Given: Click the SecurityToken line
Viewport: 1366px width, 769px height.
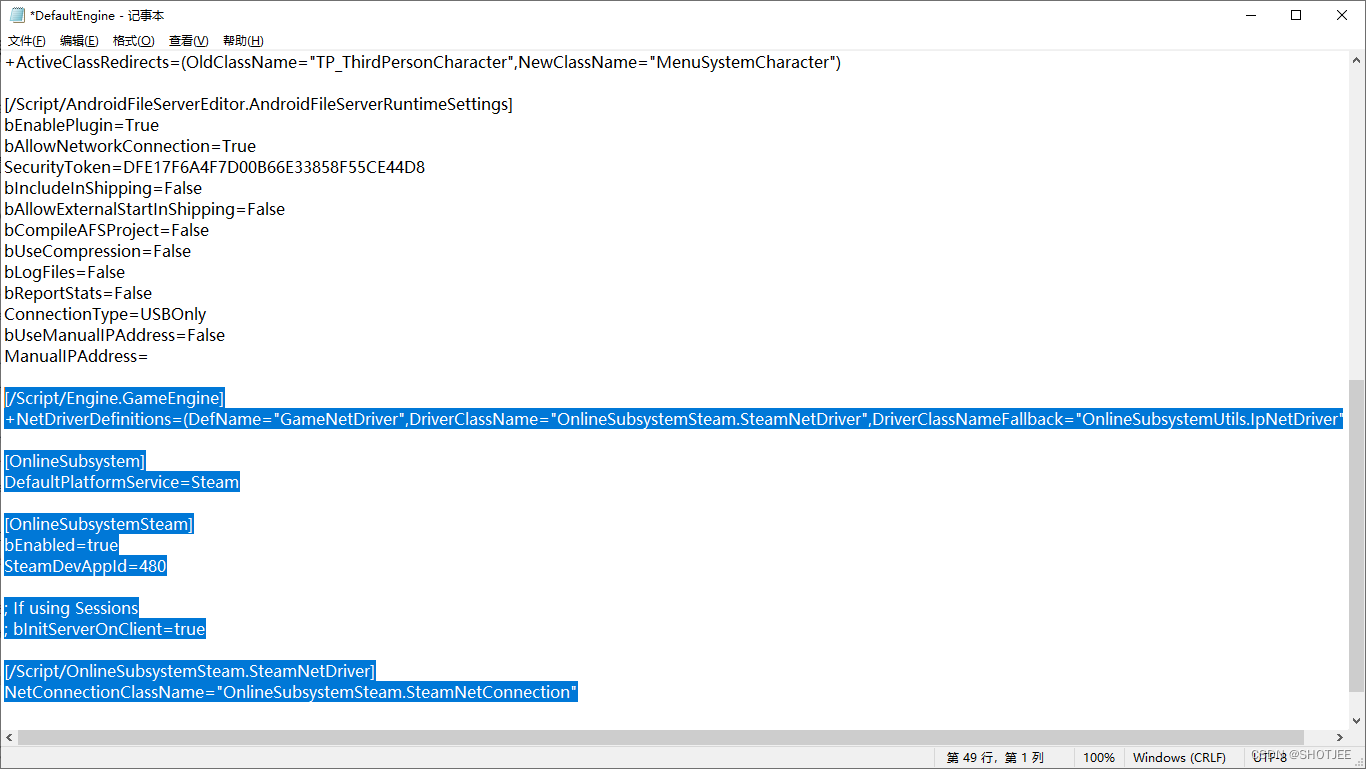Looking at the screenshot, I should point(215,167).
